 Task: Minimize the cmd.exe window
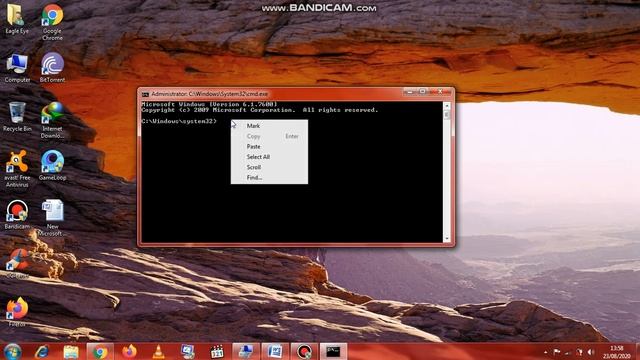click(x=409, y=92)
